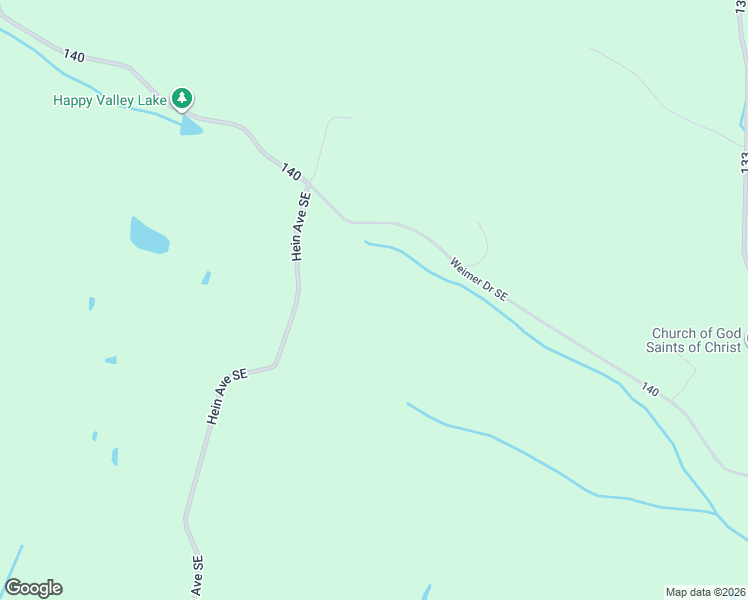This screenshot has width=748, height=600.
Task: Click the Hein Ave SE label at the road bend
Action: click(227, 396)
